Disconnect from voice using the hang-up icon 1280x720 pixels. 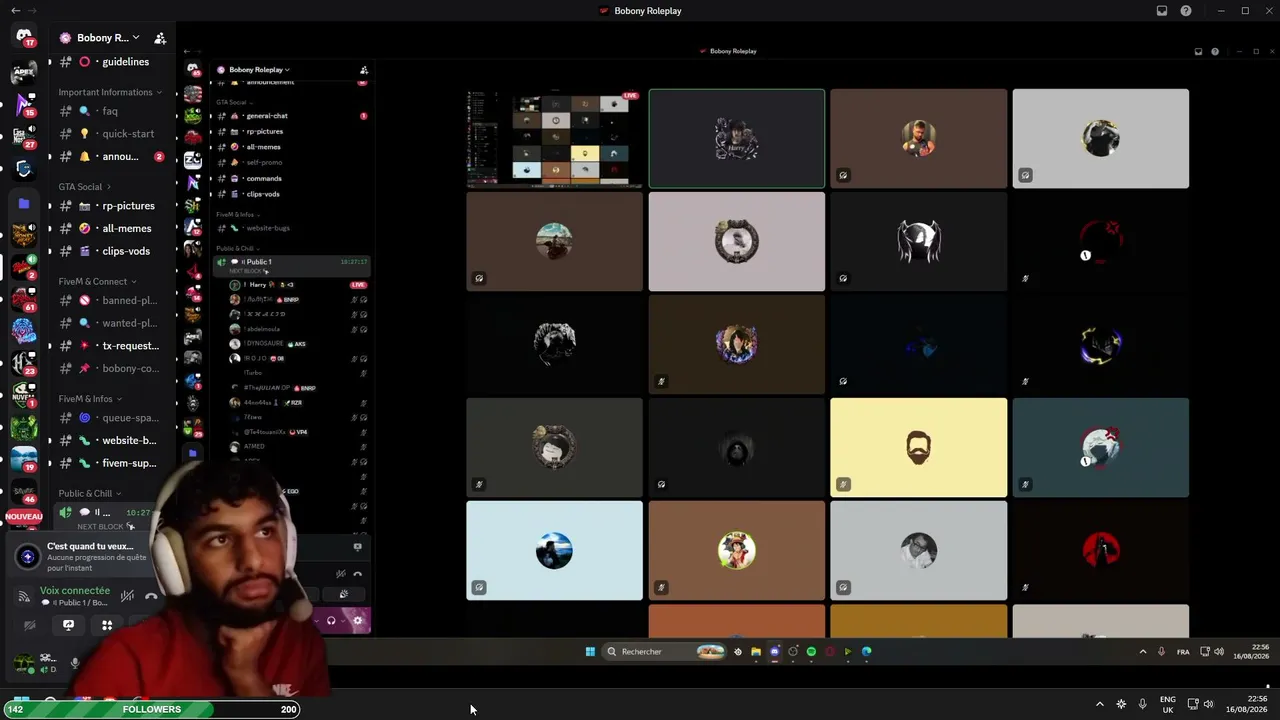tap(151, 596)
